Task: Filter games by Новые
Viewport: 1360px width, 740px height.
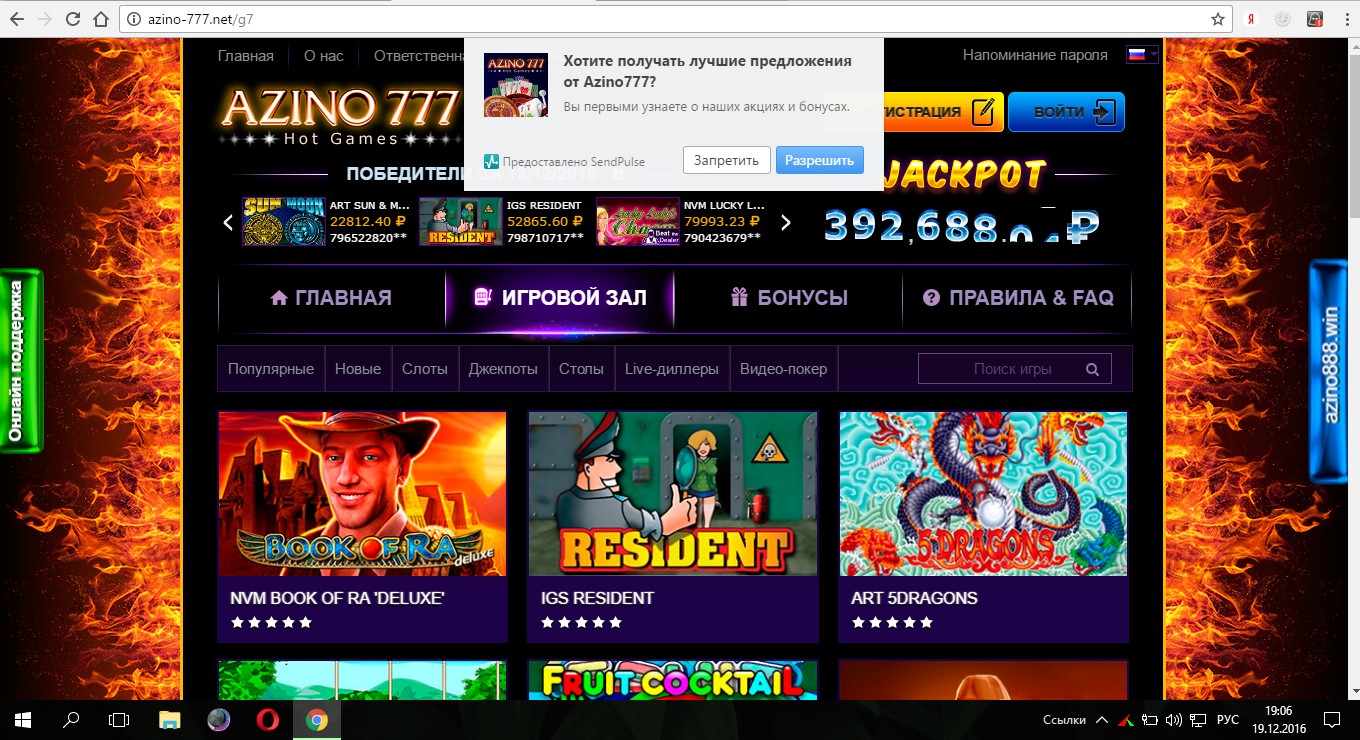Action: click(x=358, y=369)
